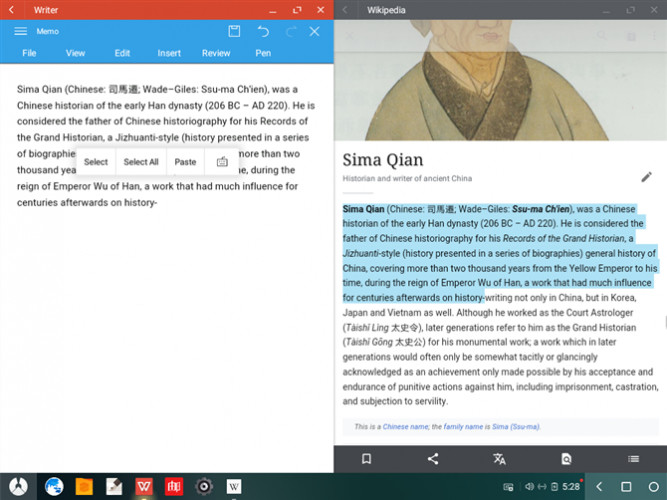The height and width of the screenshot is (500, 667).
Task: Open the Pen menu
Action: (263, 53)
